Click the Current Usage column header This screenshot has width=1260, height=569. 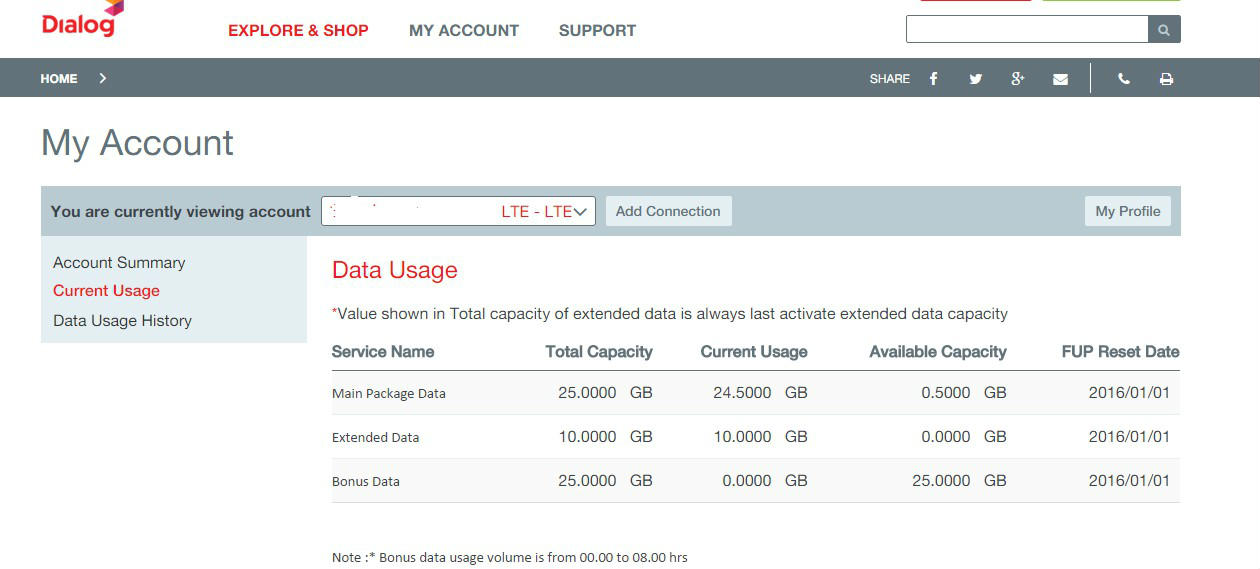coord(754,352)
